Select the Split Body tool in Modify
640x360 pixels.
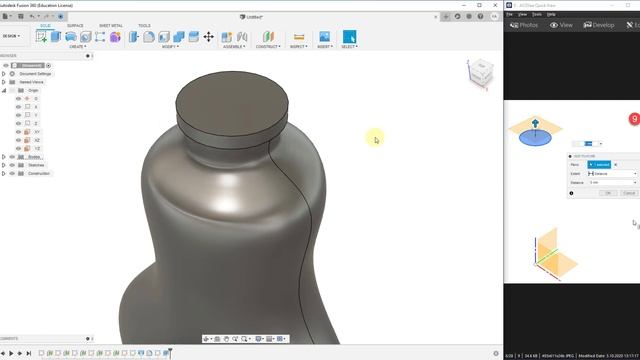(193, 37)
